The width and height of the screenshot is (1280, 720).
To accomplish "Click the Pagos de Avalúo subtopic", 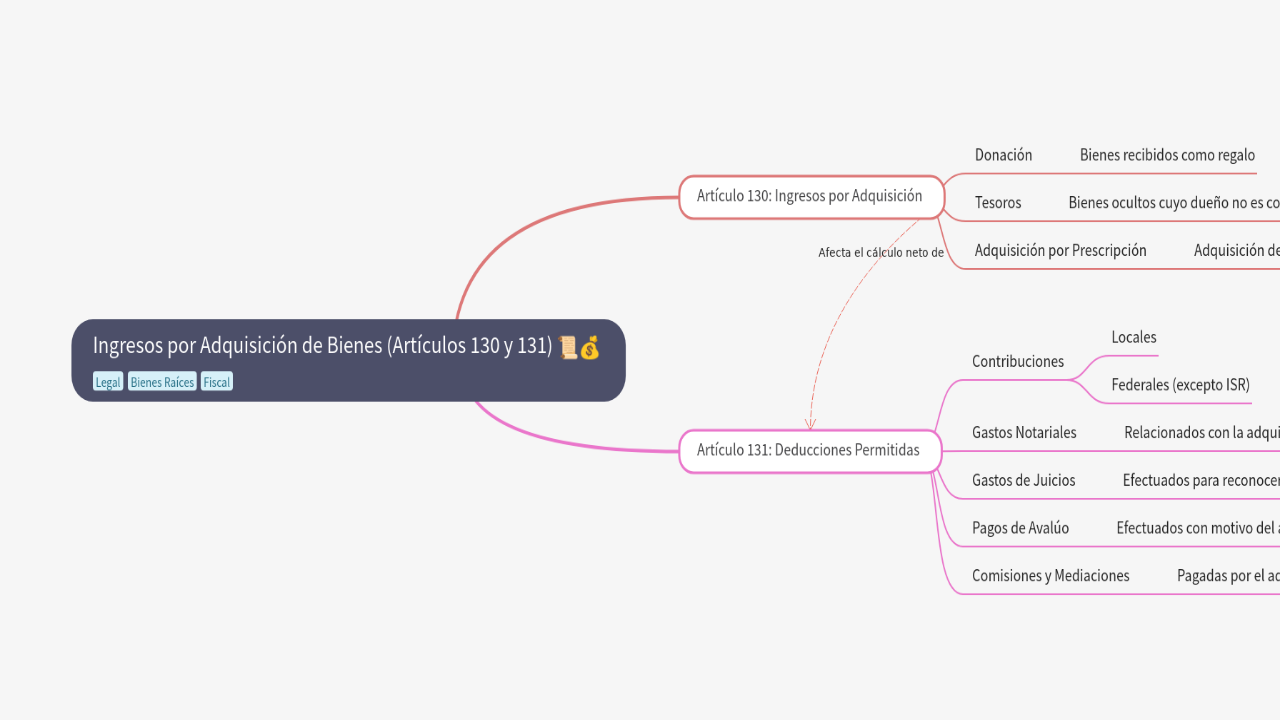I will click(x=1020, y=528).
